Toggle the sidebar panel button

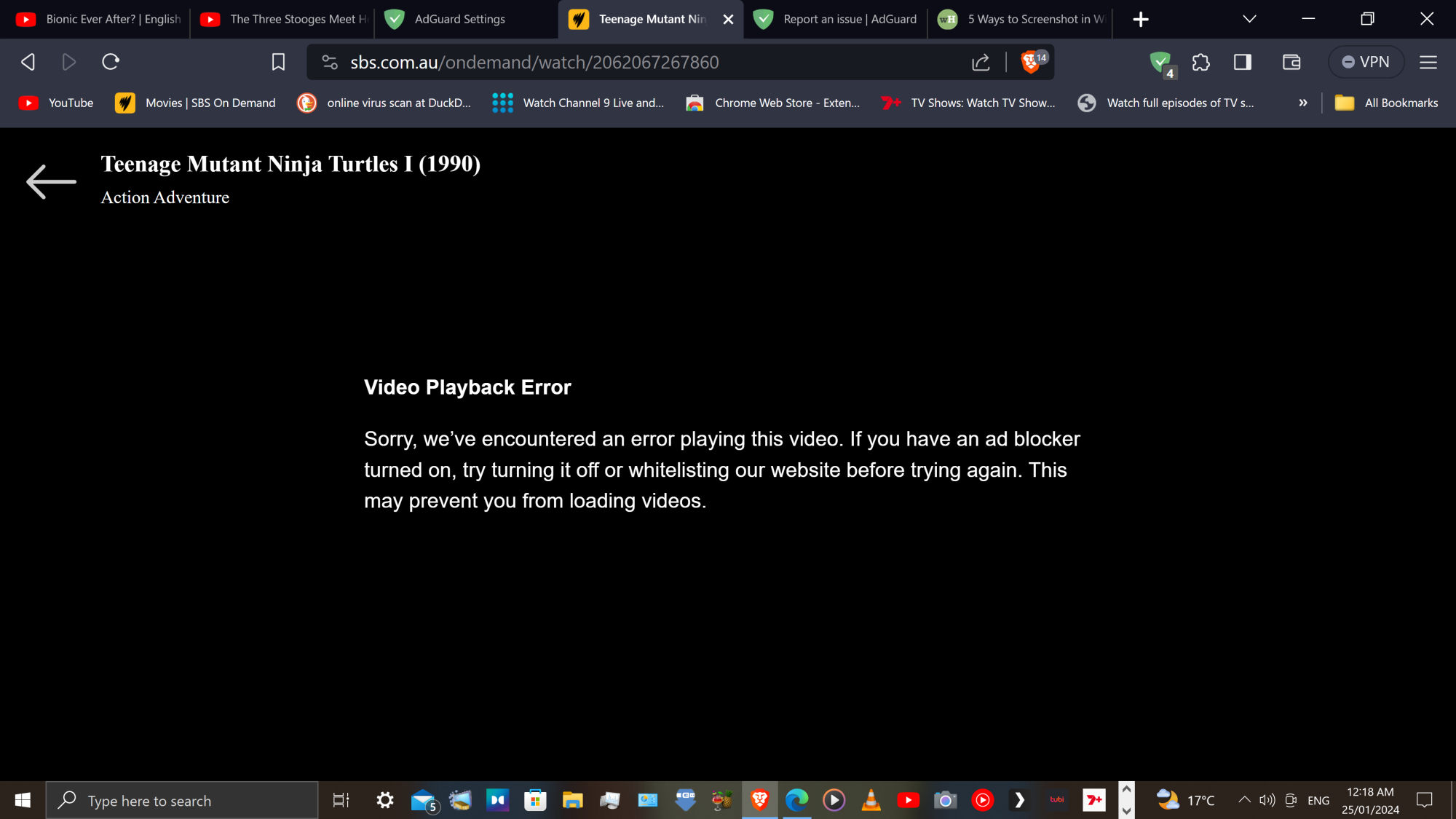pos(1243,63)
